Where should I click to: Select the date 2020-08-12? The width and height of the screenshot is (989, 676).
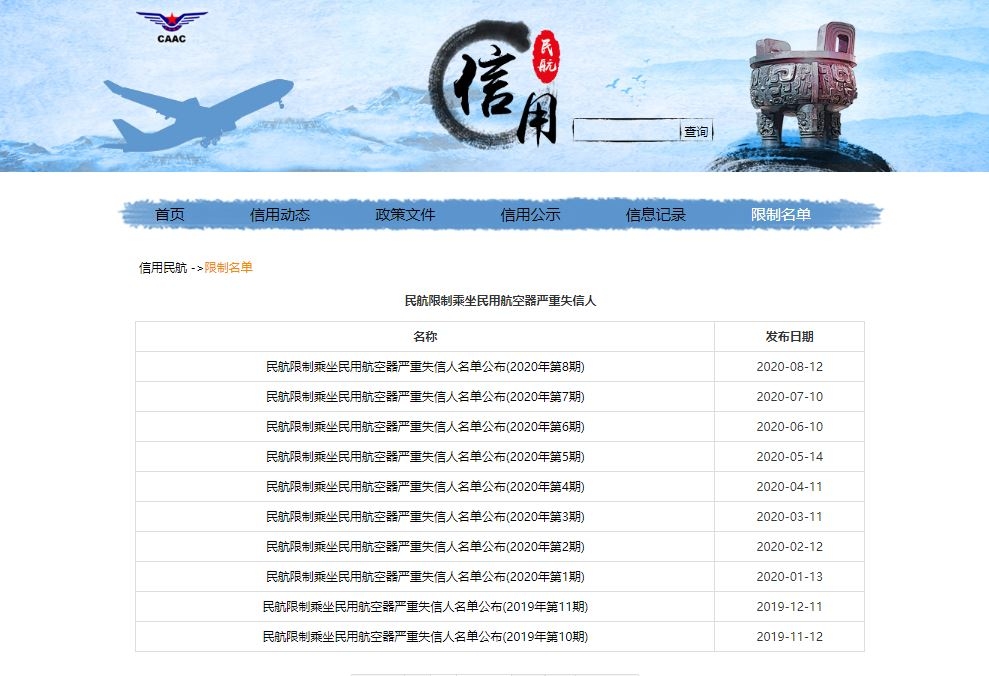coord(790,367)
